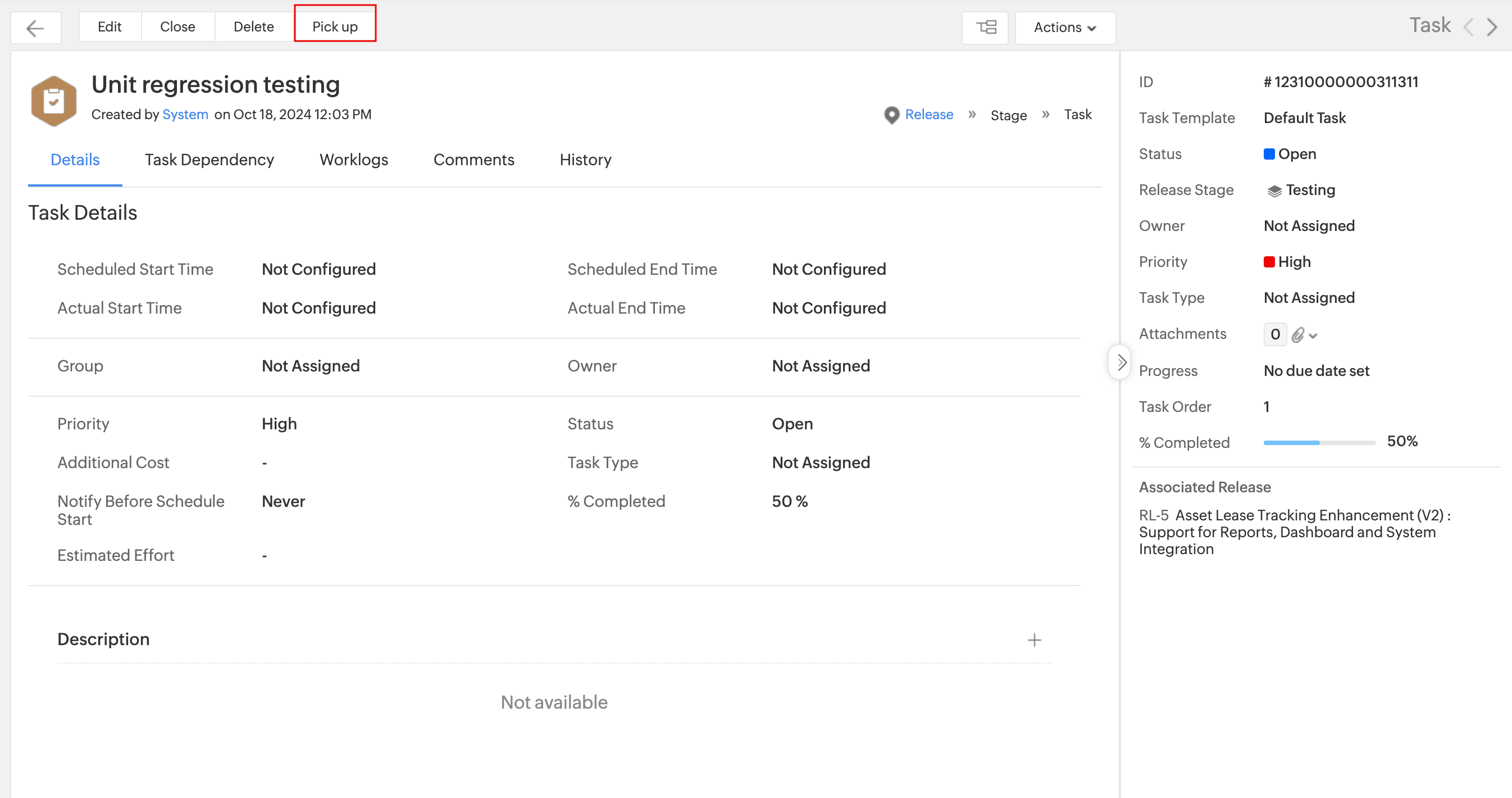The width and height of the screenshot is (1512, 798).
Task: Click the back arrow icon
Action: (x=35, y=28)
